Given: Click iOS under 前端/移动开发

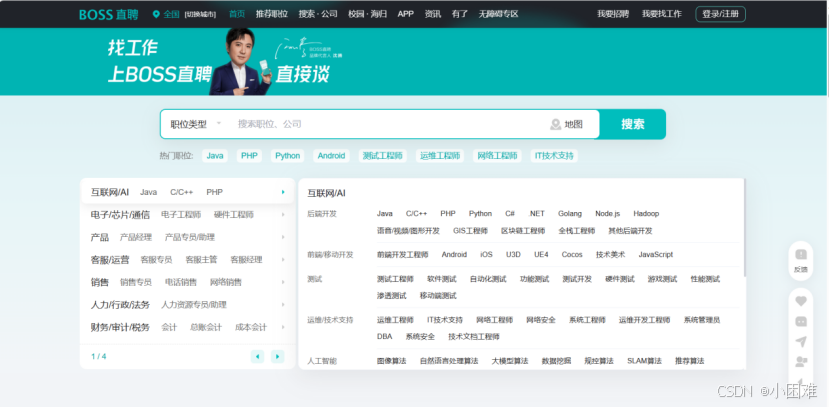Looking at the screenshot, I should click(x=486, y=255).
